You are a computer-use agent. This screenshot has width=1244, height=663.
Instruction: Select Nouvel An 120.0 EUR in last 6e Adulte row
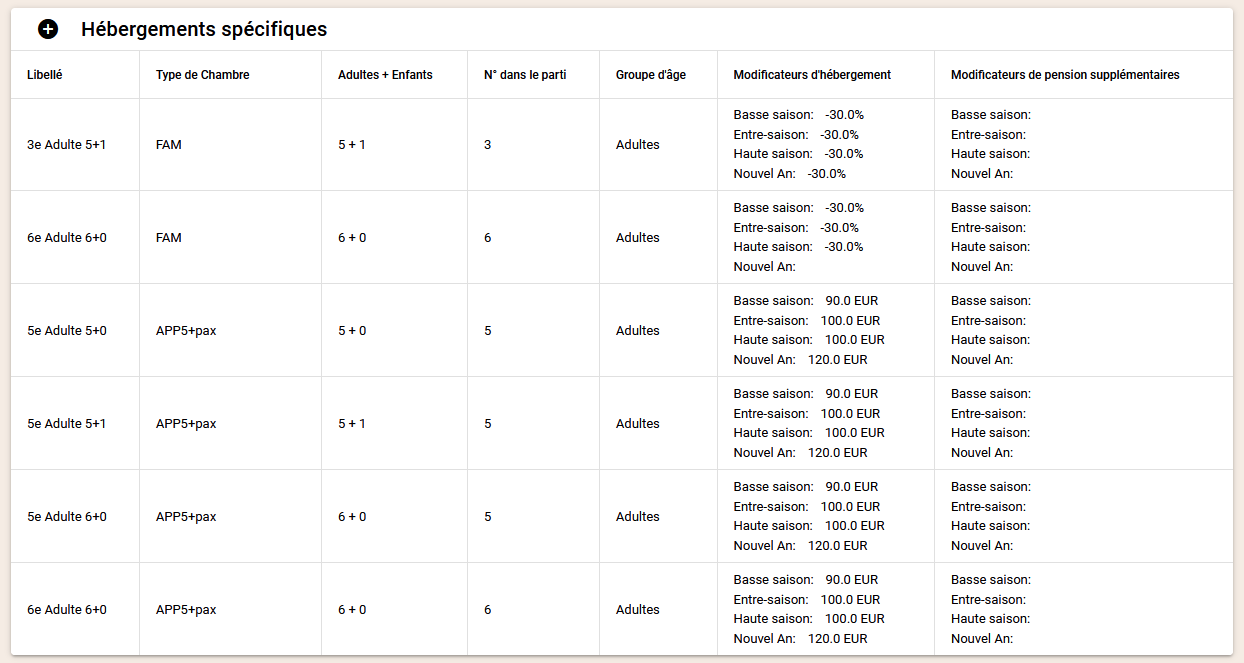pyautogui.click(x=801, y=639)
